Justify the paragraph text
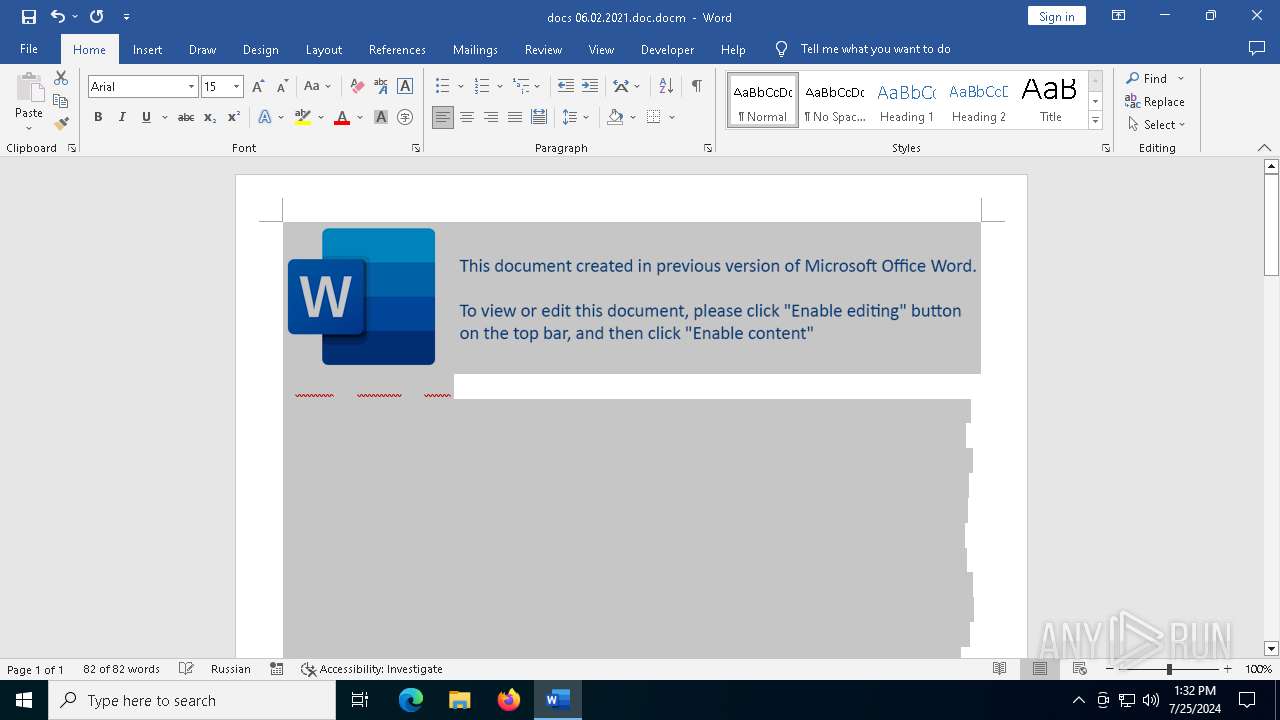The width and height of the screenshot is (1280, 720). pos(515,118)
